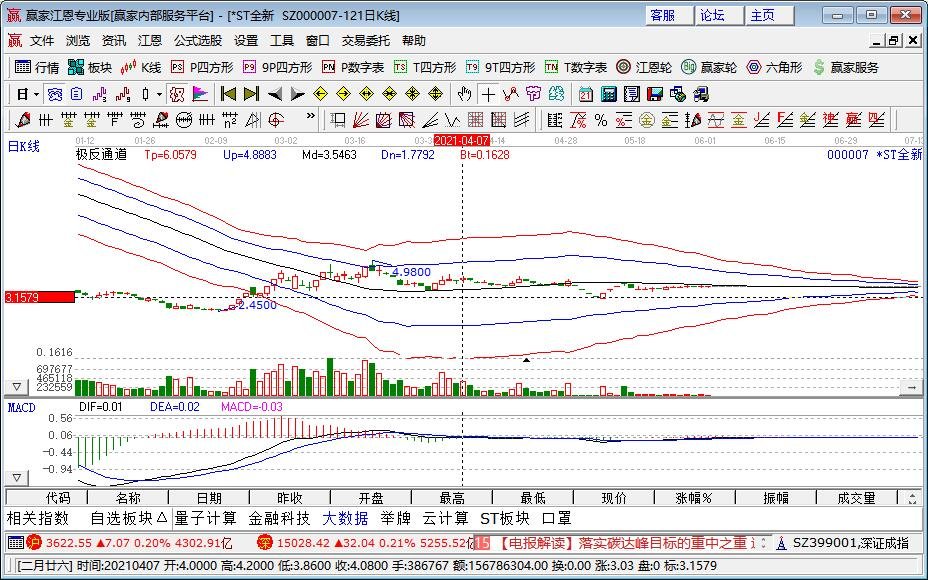928x580 pixels.
Task: Click the red pencil drawing tool
Action: (x=22, y=120)
